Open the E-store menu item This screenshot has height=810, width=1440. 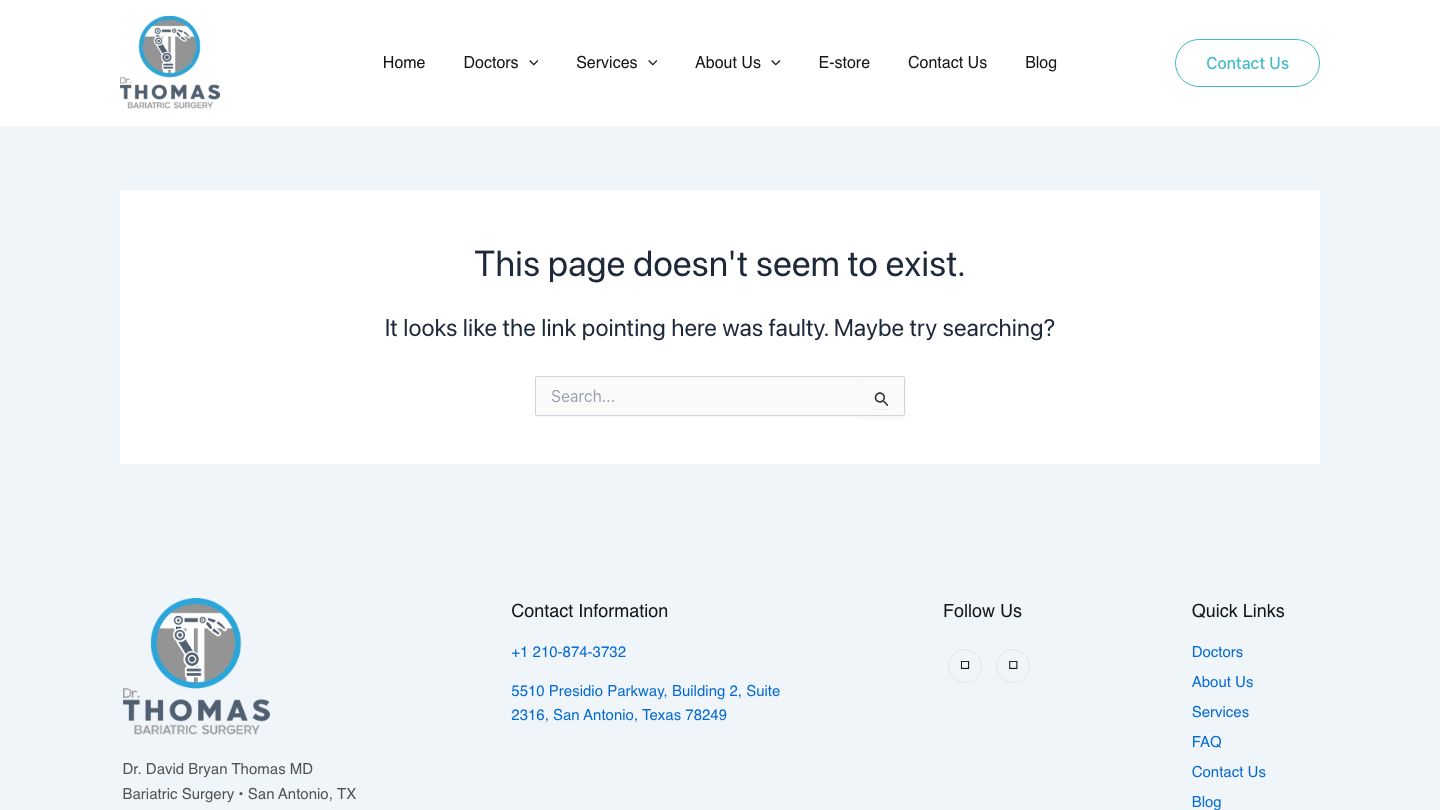coord(844,62)
